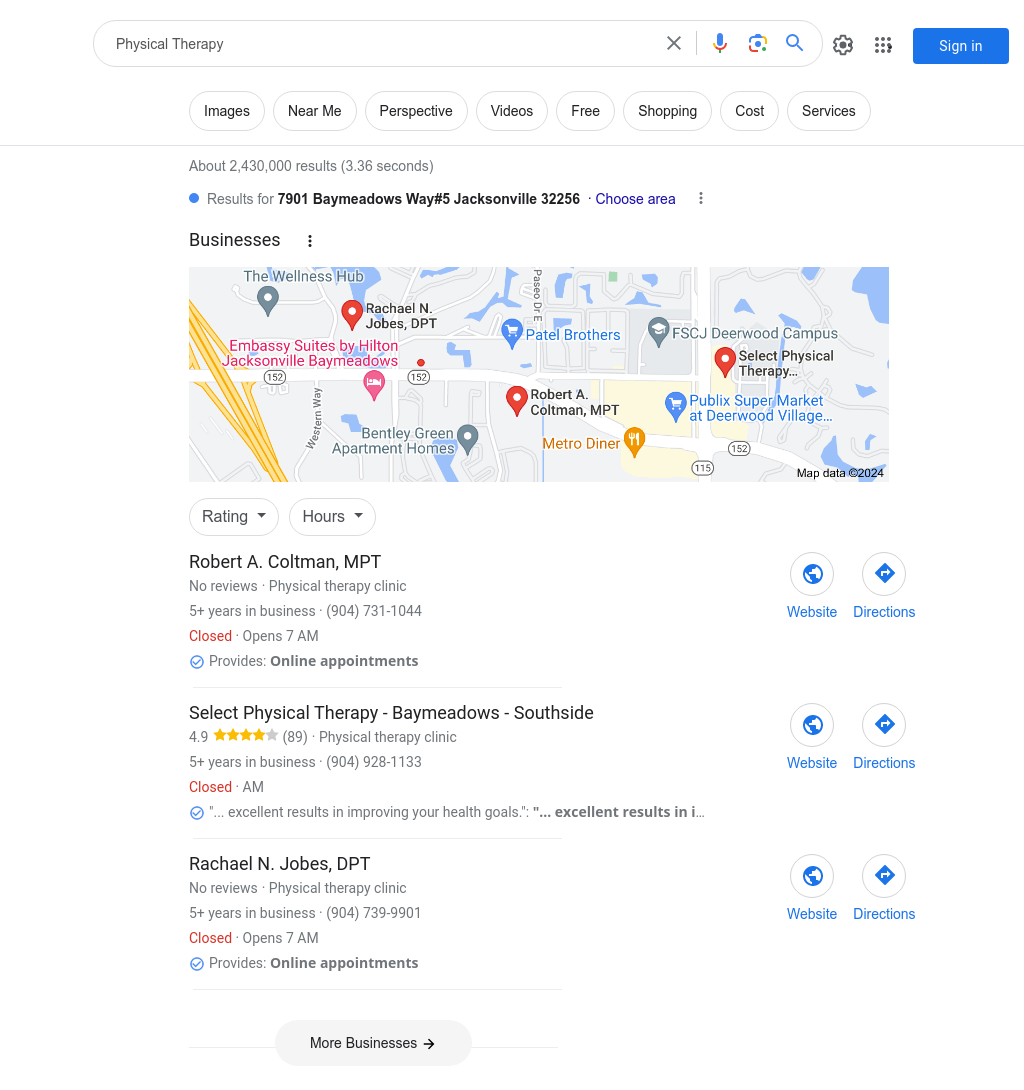
Task: Expand the Hours filter dropdown
Action: (332, 516)
